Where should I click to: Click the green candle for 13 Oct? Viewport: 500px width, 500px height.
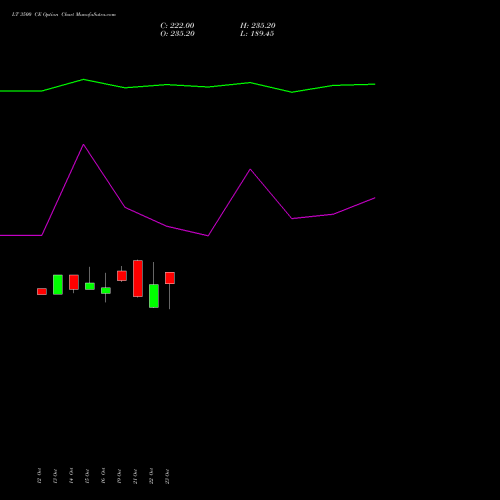pyautogui.click(x=58, y=285)
